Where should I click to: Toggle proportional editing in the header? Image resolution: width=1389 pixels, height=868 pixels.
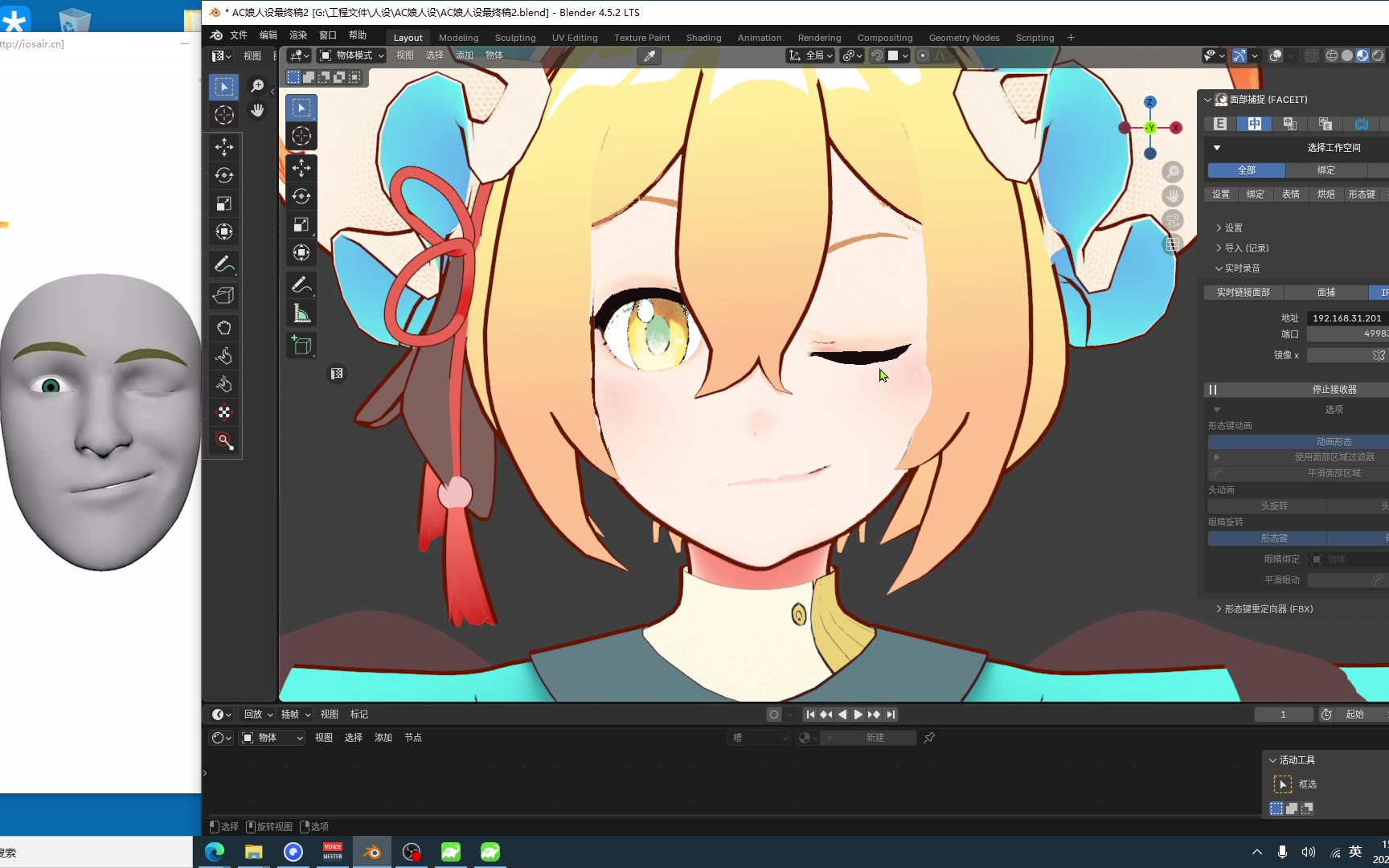pyautogui.click(x=923, y=55)
